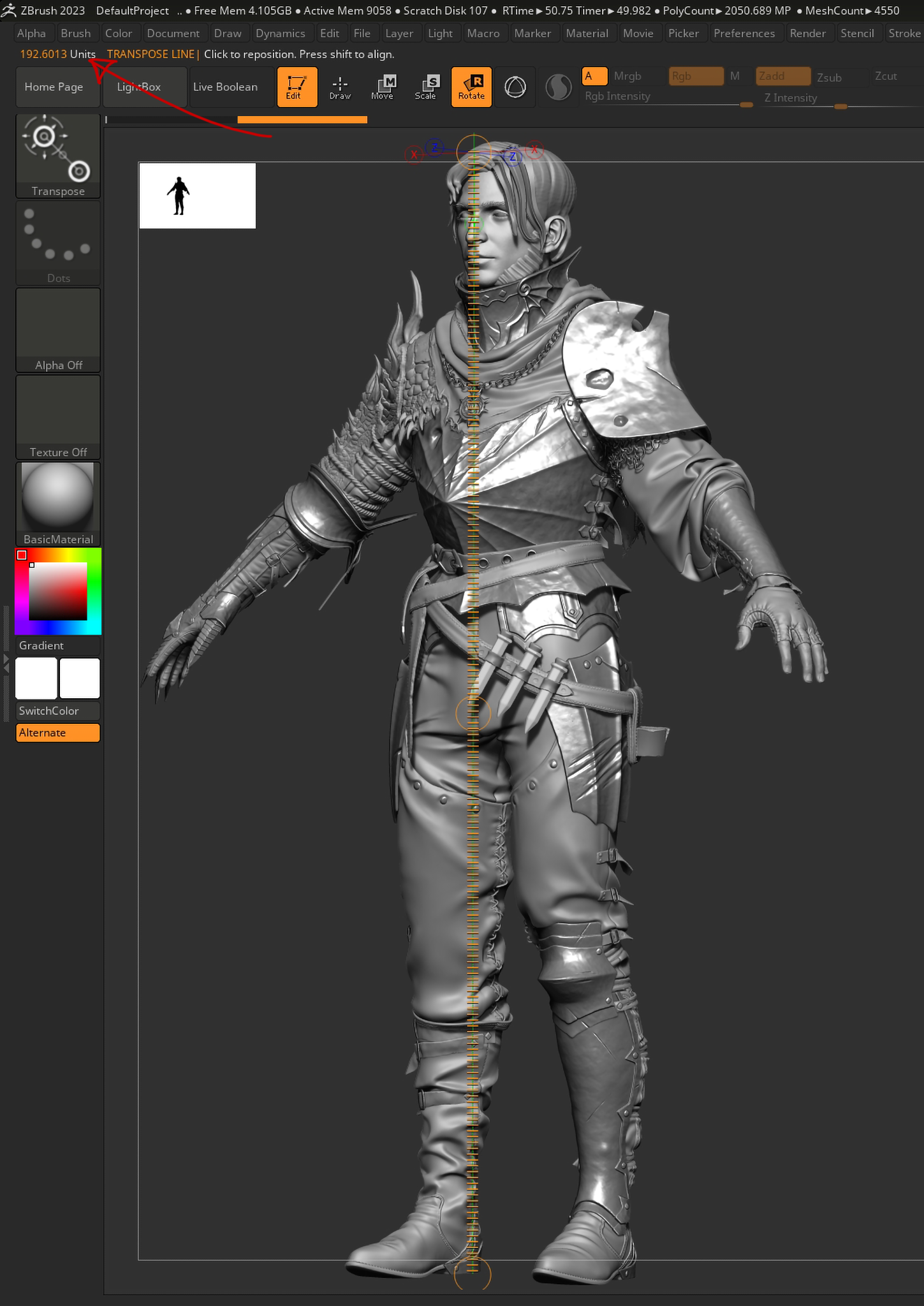Click the Gizmo 3D sphere icon
This screenshot has width=924, height=1306.
click(515, 87)
